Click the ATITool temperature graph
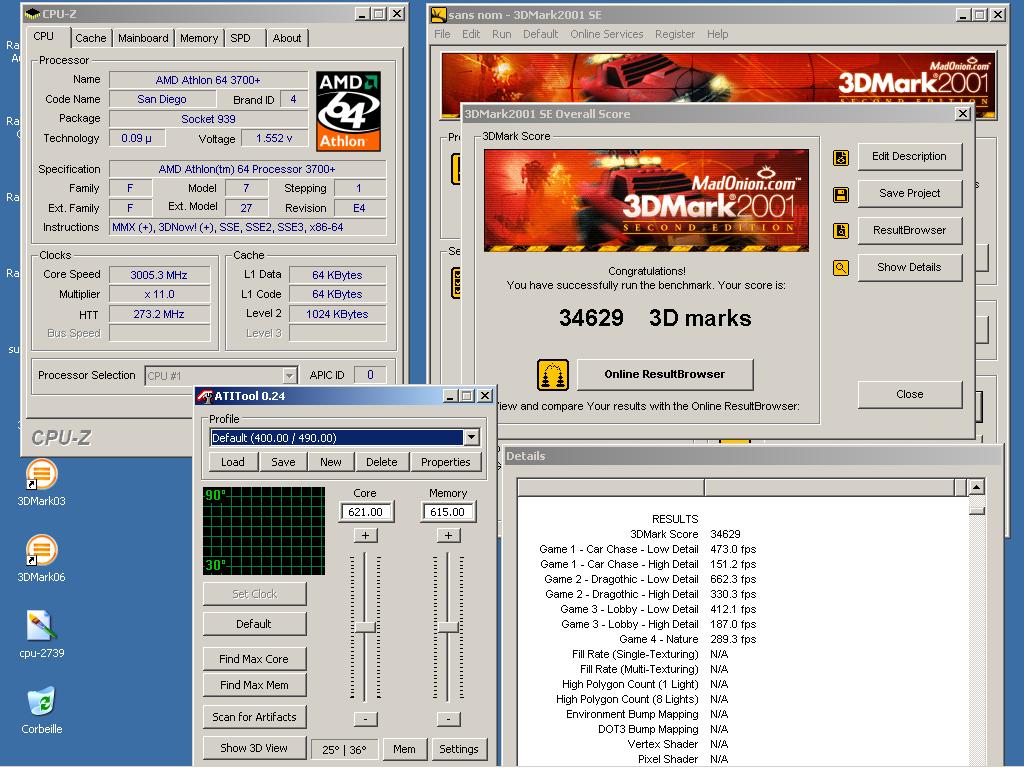 [264, 531]
